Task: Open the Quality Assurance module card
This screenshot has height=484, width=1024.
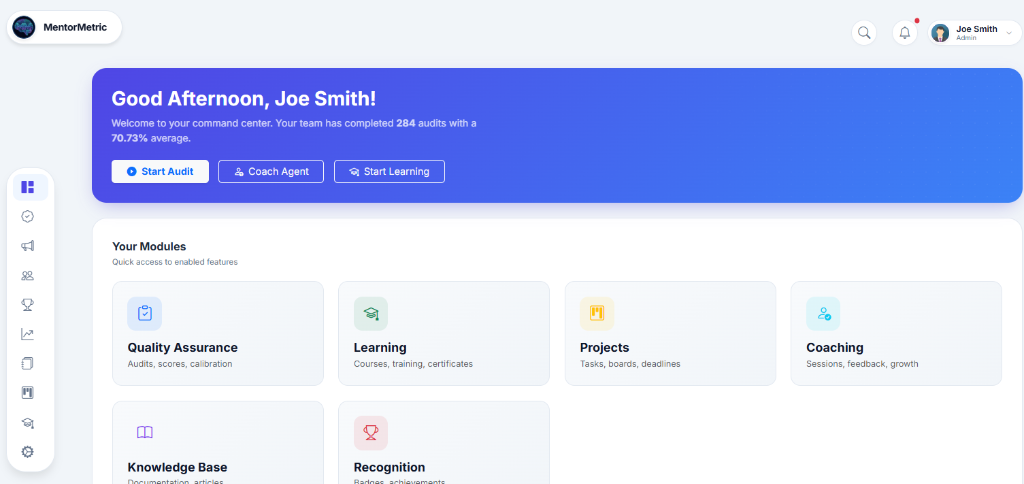Action: tap(217, 333)
